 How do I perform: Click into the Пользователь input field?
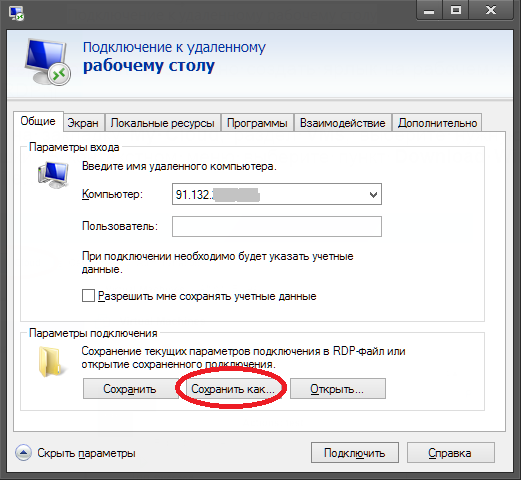tap(277, 227)
